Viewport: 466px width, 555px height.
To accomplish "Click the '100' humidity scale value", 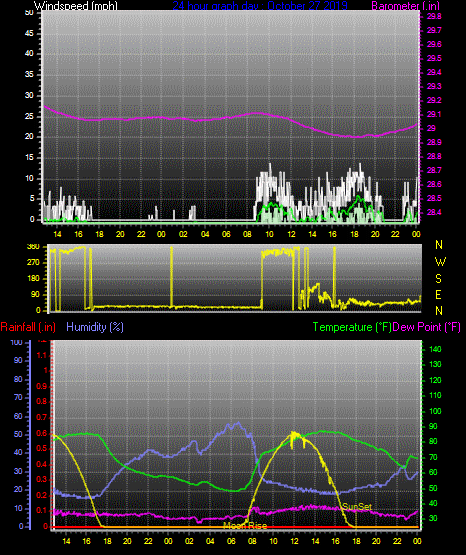I will (x=16, y=343).
